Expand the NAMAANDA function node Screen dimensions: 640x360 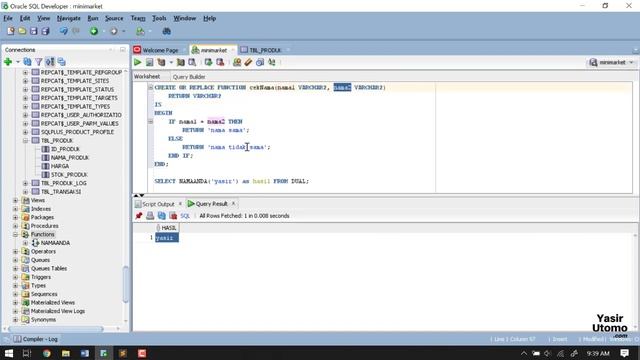click(x=25, y=243)
